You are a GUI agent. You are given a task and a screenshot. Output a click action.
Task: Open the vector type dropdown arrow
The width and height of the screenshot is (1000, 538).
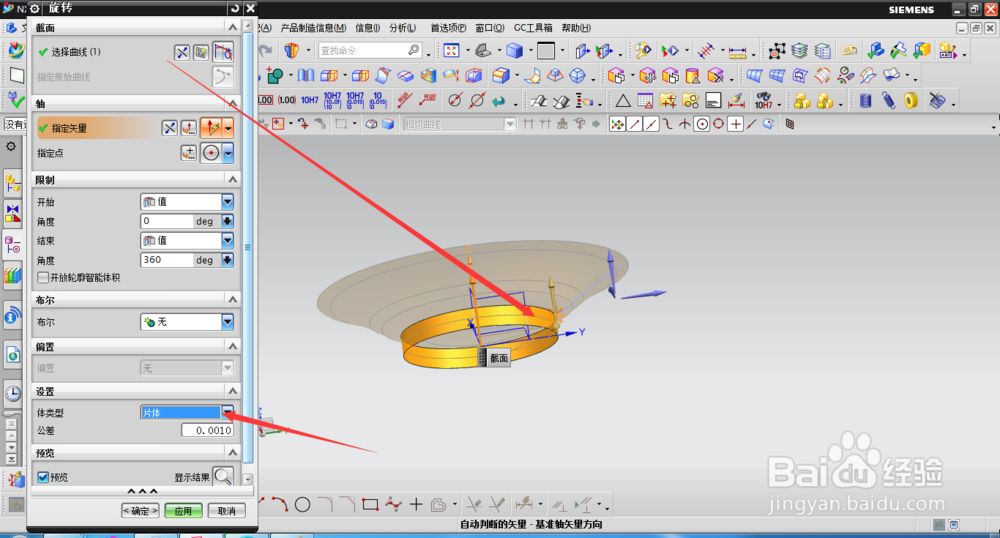228,128
